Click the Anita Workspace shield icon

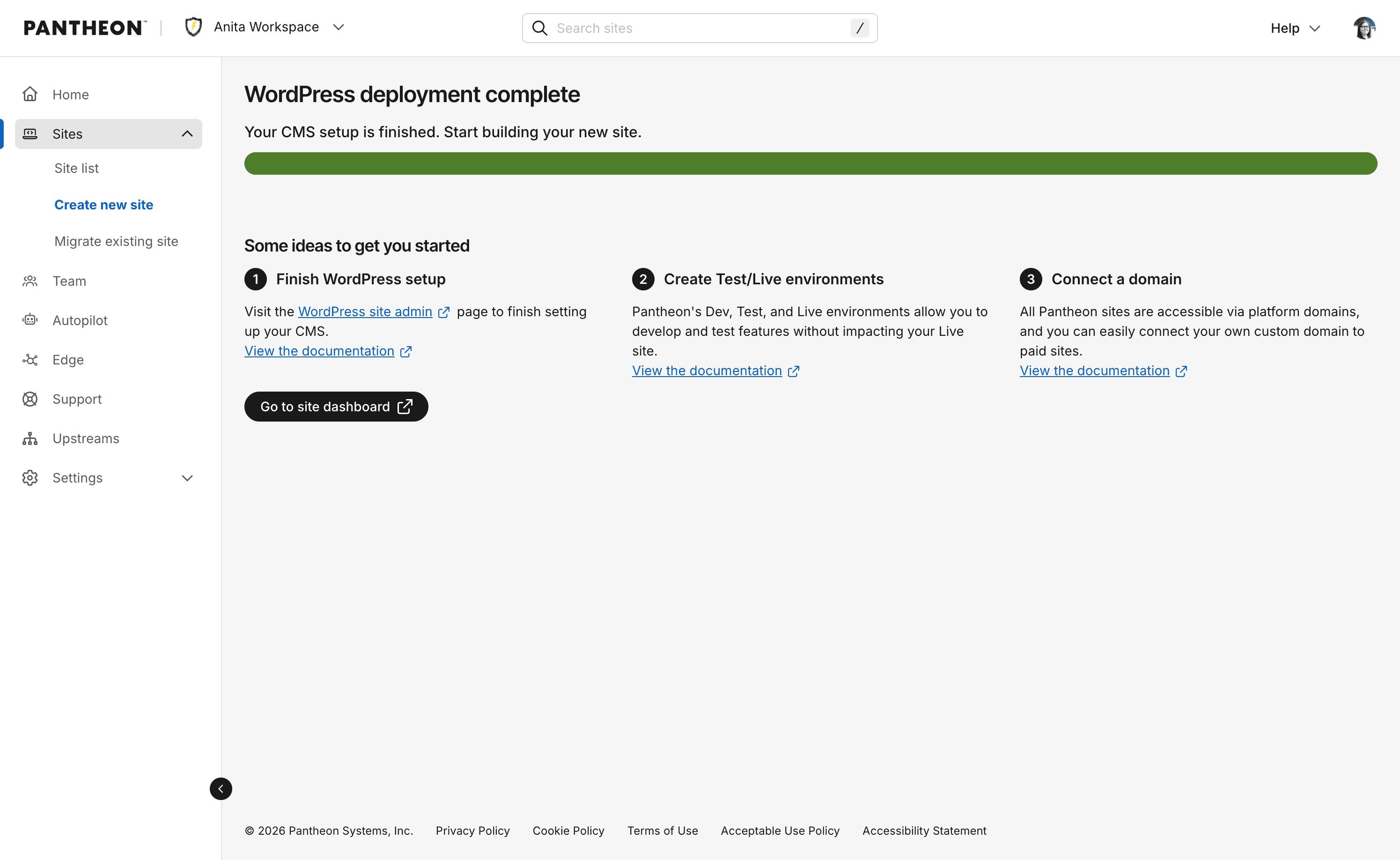click(x=193, y=27)
